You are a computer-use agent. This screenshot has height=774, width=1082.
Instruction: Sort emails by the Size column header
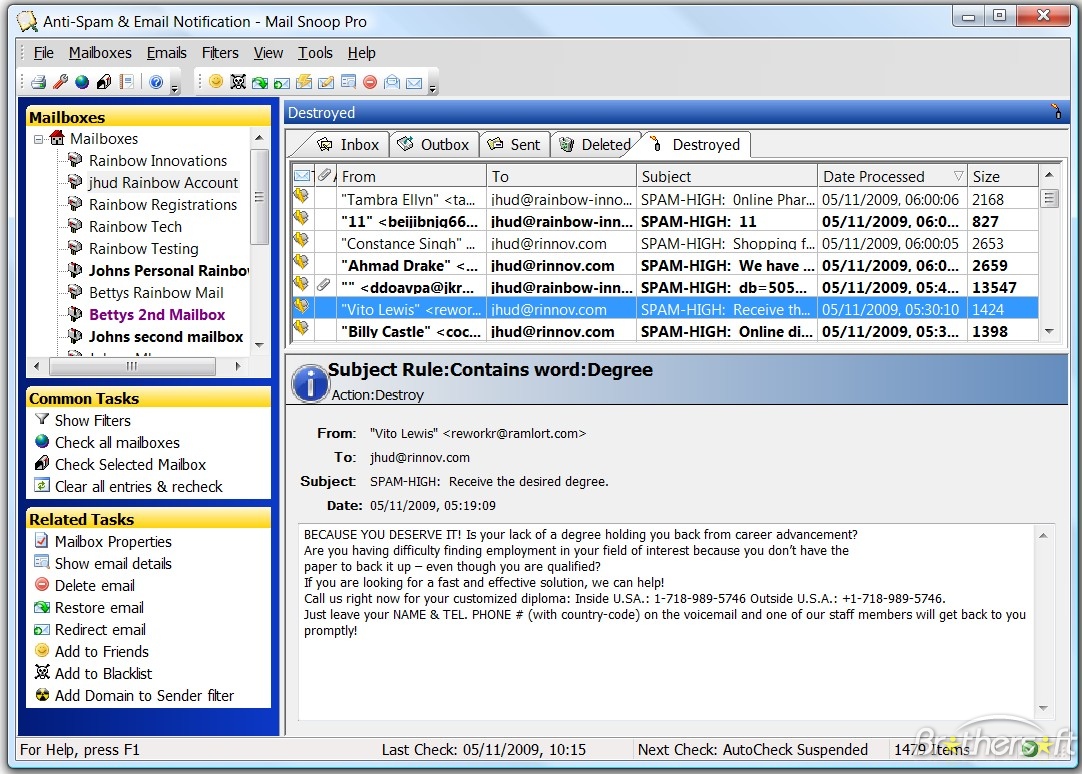(x=1003, y=177)
